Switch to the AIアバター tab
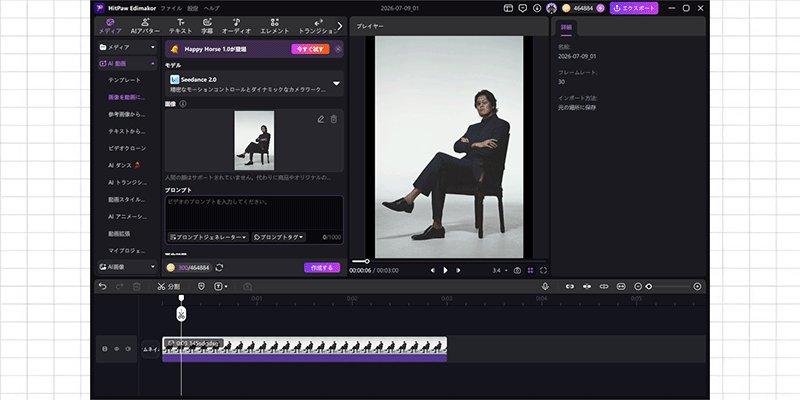The width and height of the screenshot is (800, 400). [145, 26]
